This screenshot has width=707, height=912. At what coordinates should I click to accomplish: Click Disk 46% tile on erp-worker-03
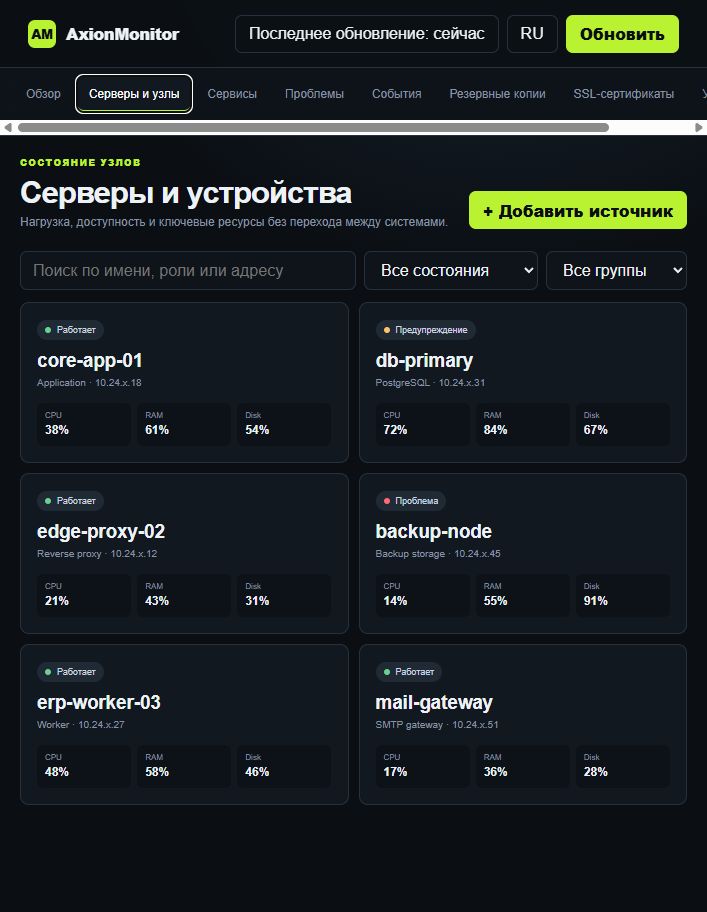pos(284,766)
